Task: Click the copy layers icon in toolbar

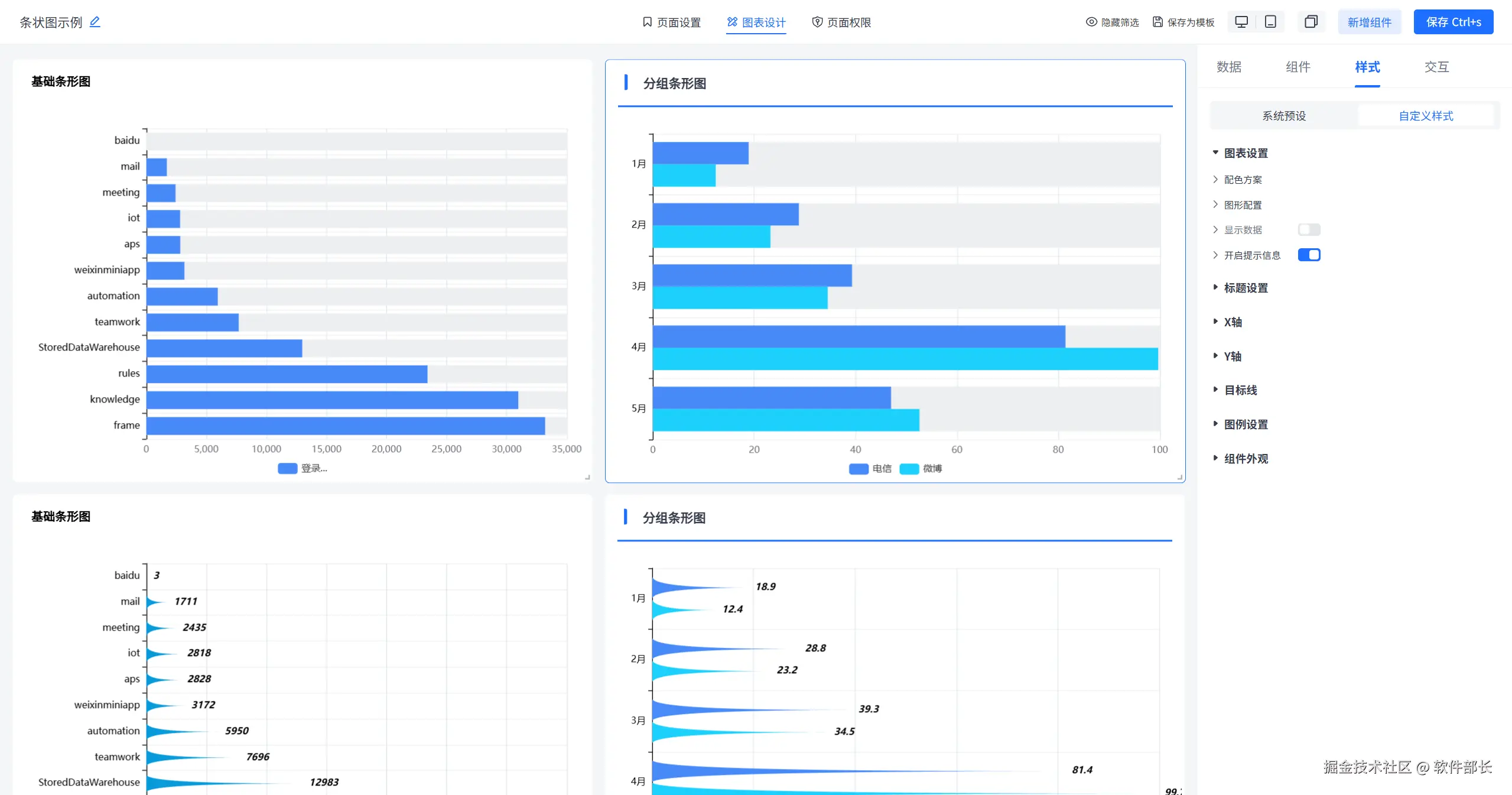Action: coord(1311,22)
